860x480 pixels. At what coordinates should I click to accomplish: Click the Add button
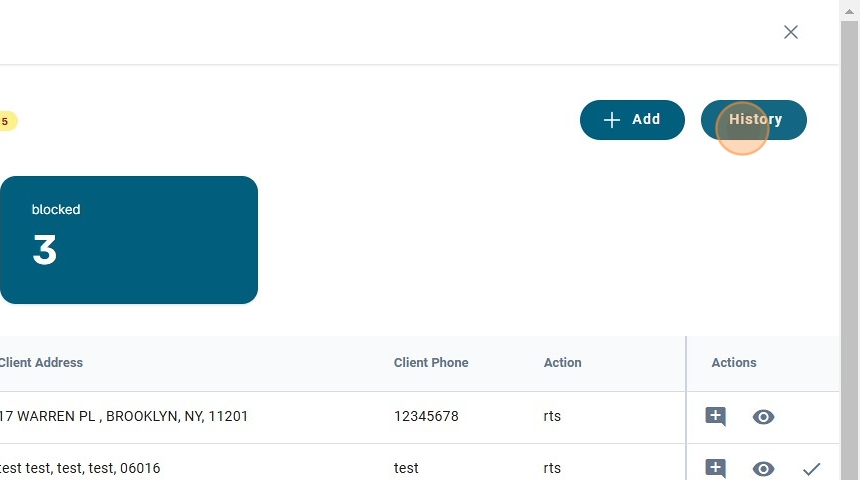coord(632,120)
